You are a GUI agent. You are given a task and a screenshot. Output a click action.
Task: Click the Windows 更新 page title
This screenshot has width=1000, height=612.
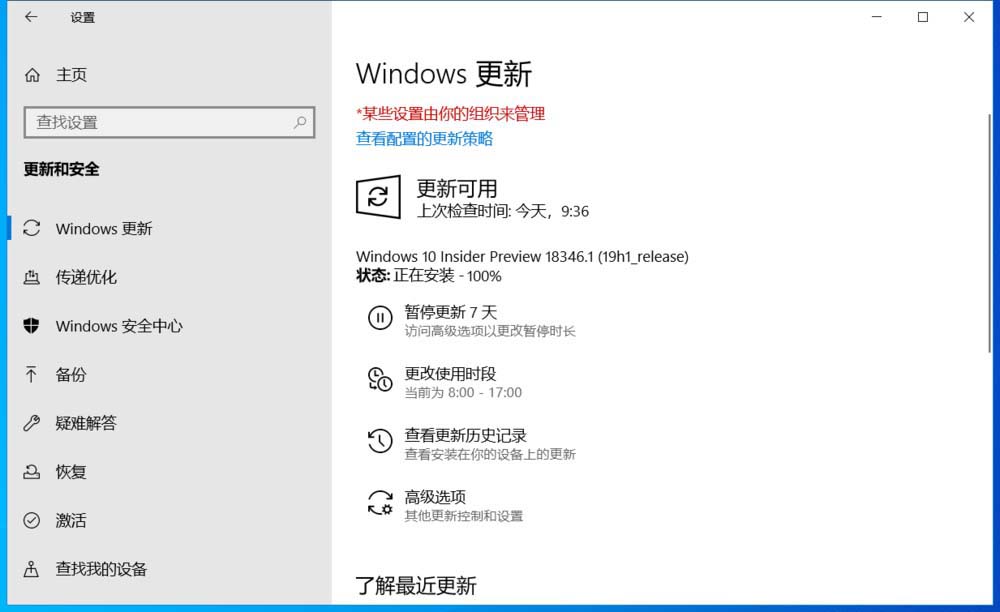coord(444,74)
